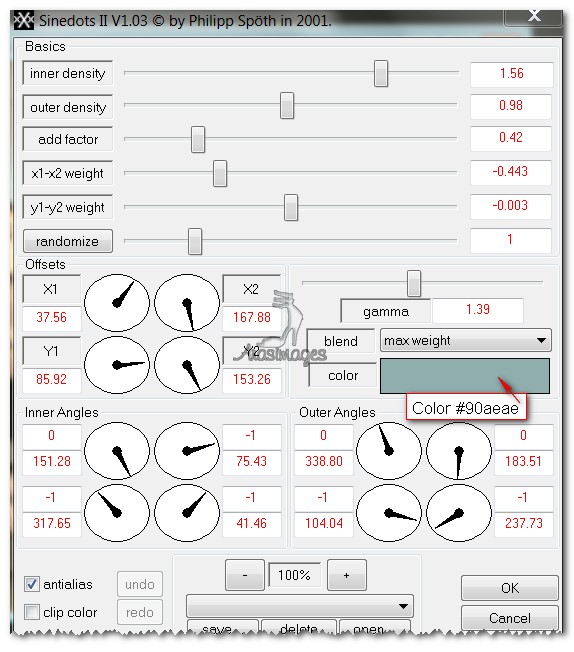Click inner angle dial for 317.65

click(x=117, y=513)
